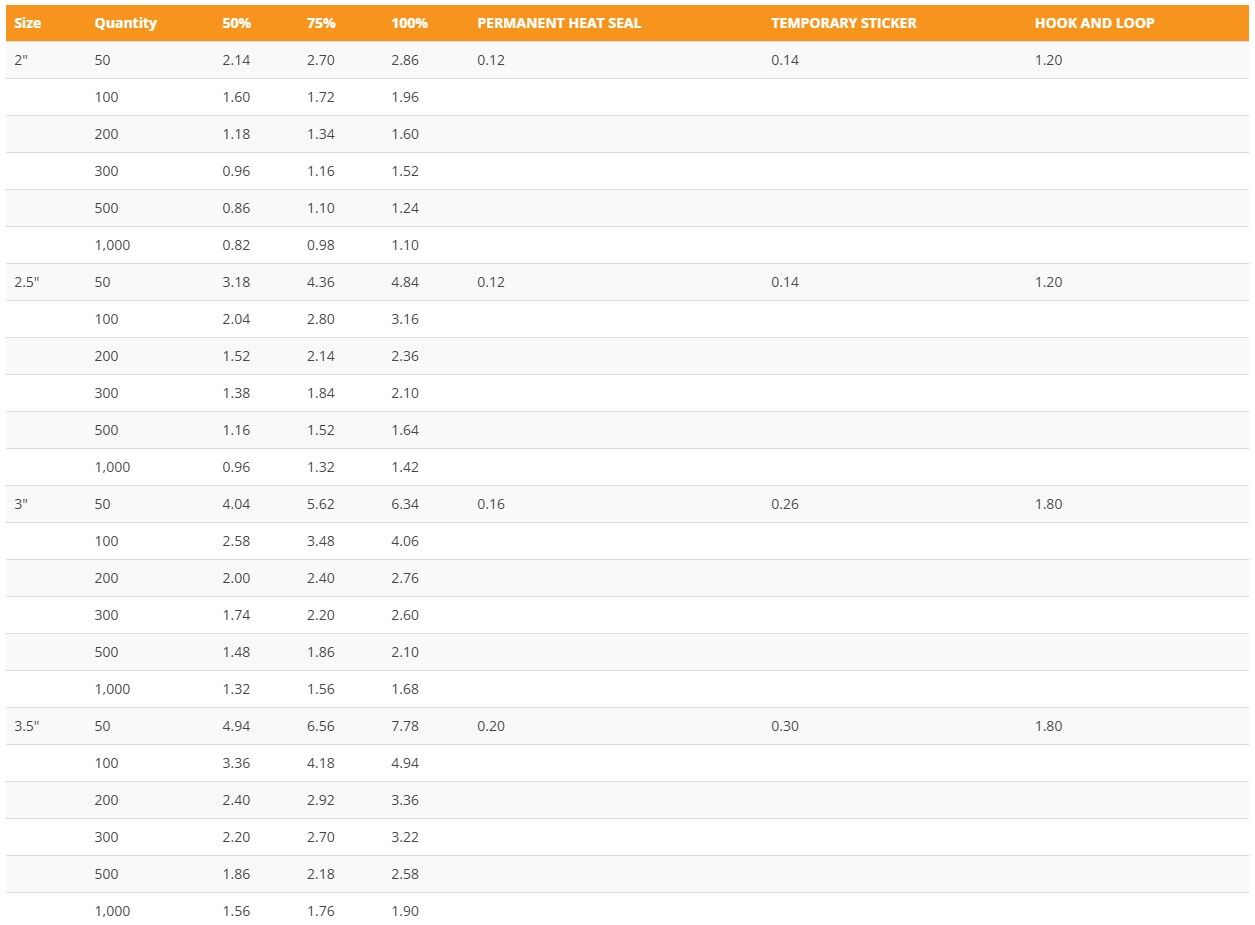Click the 3.5" size label
Viewport: 1255px width, 925px height.
[x=26, y=726]
